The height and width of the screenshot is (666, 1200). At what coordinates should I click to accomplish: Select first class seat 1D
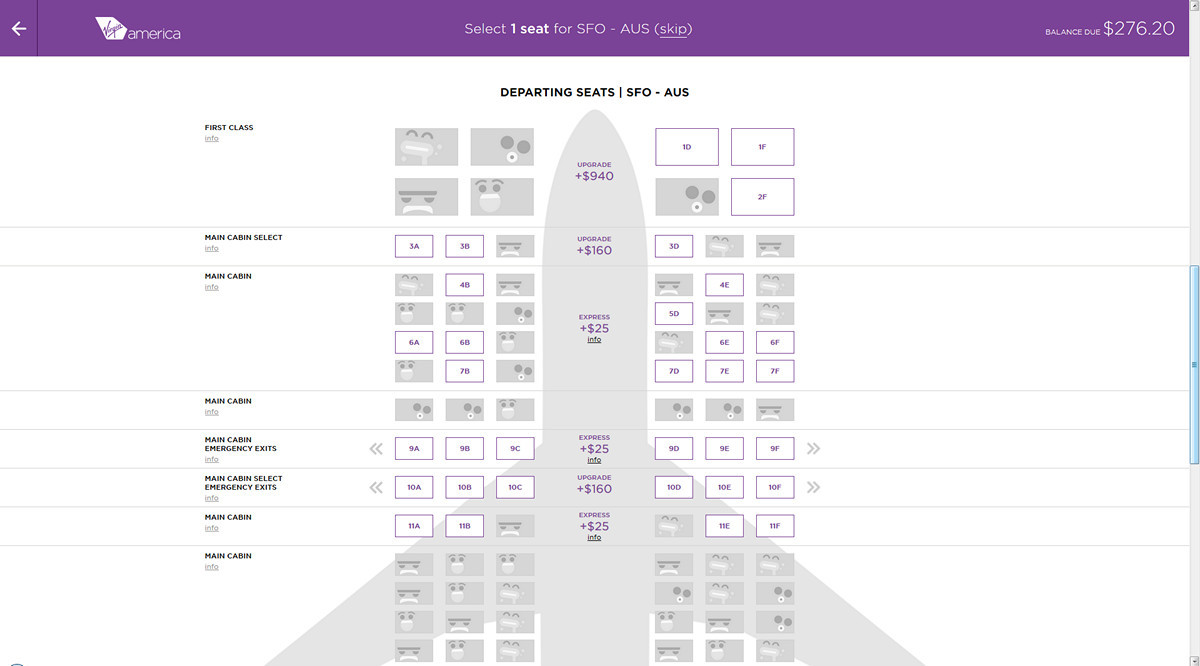(x=687, y=147)
